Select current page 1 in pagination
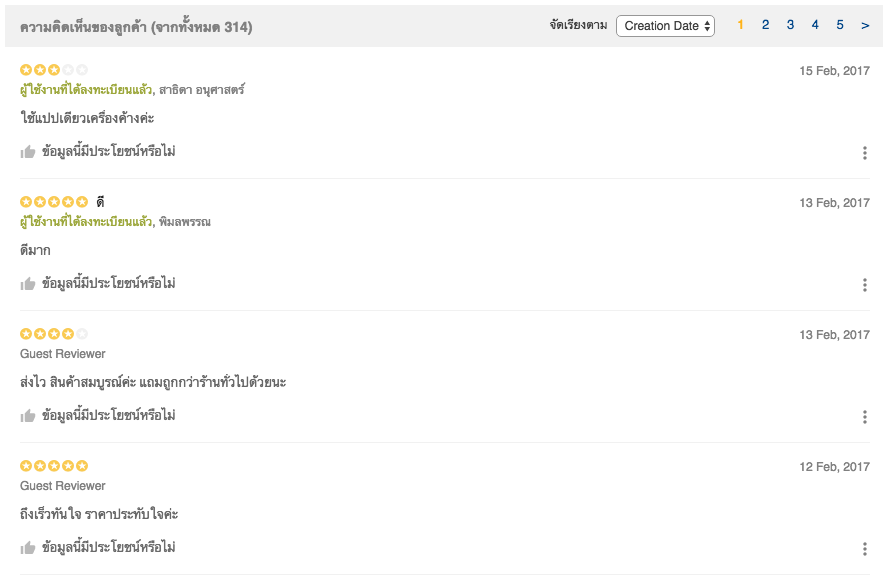Image resolution: width=891 pixels, height=580 pixels. coord(741,25)
